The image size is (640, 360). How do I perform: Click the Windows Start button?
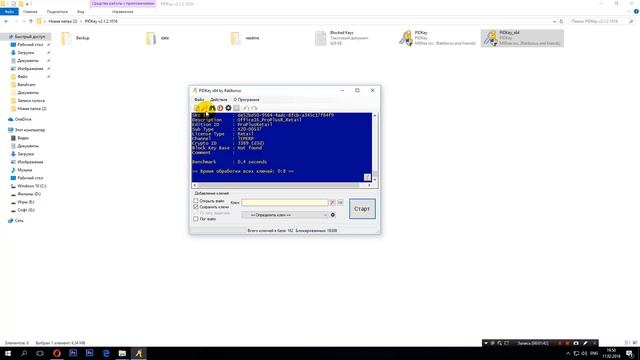pyautogui.click(x=8, y=353)
